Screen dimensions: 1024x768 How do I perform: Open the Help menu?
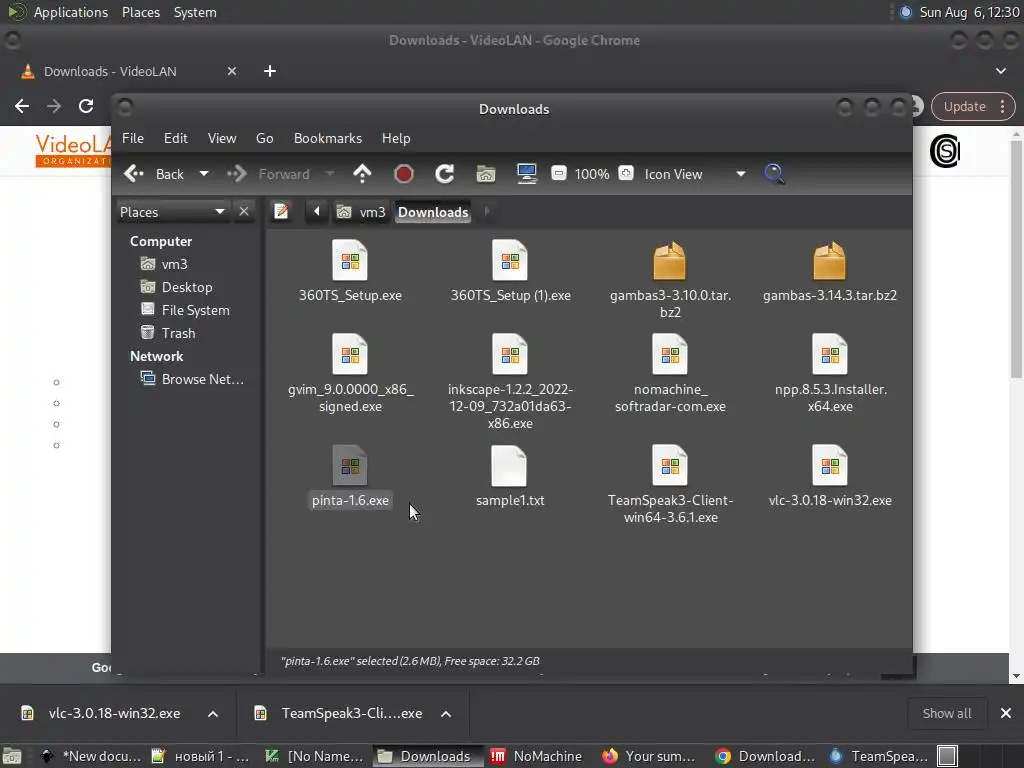[x=396, y=138]
